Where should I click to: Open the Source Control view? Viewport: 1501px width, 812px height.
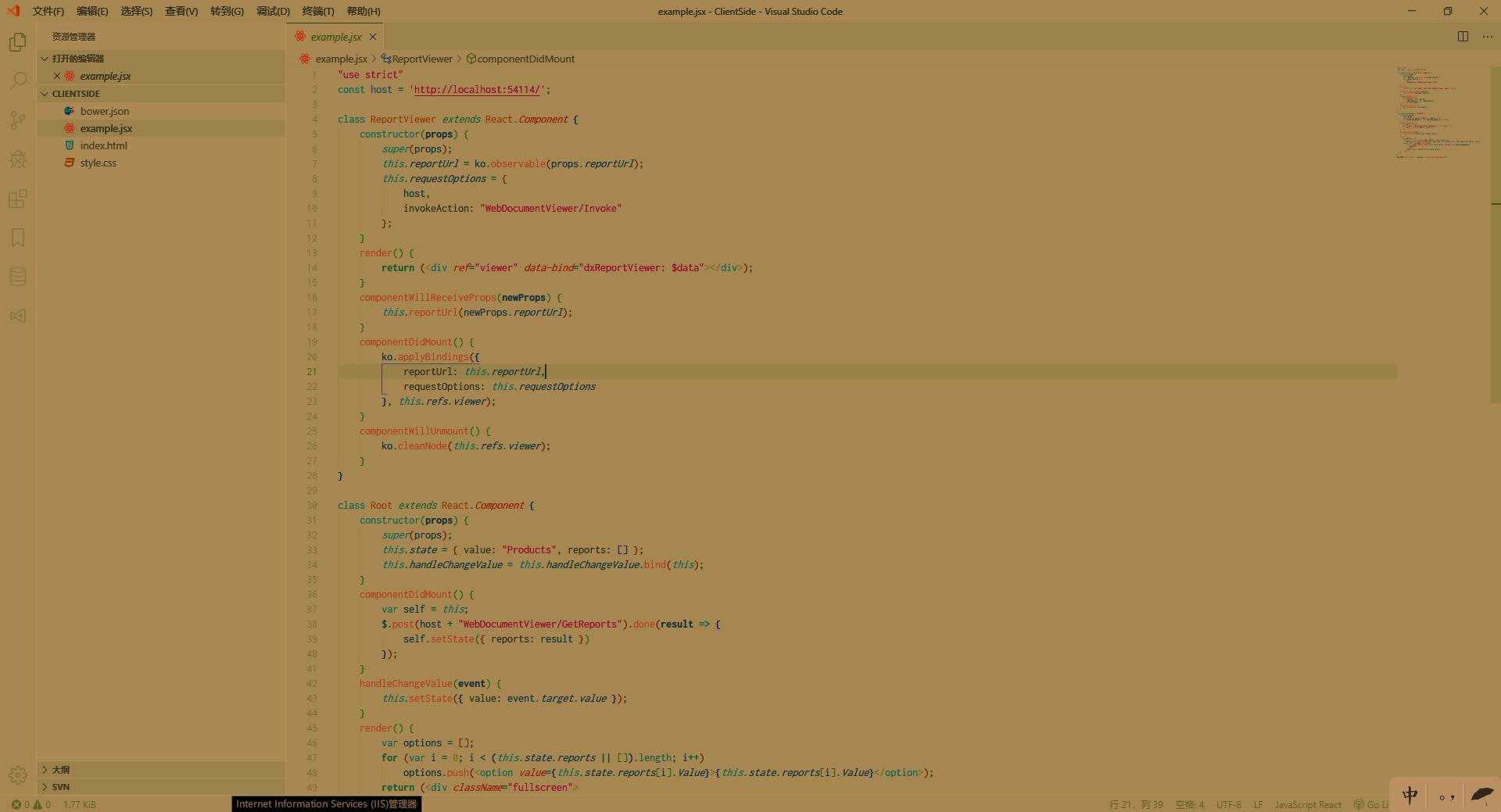17,120
